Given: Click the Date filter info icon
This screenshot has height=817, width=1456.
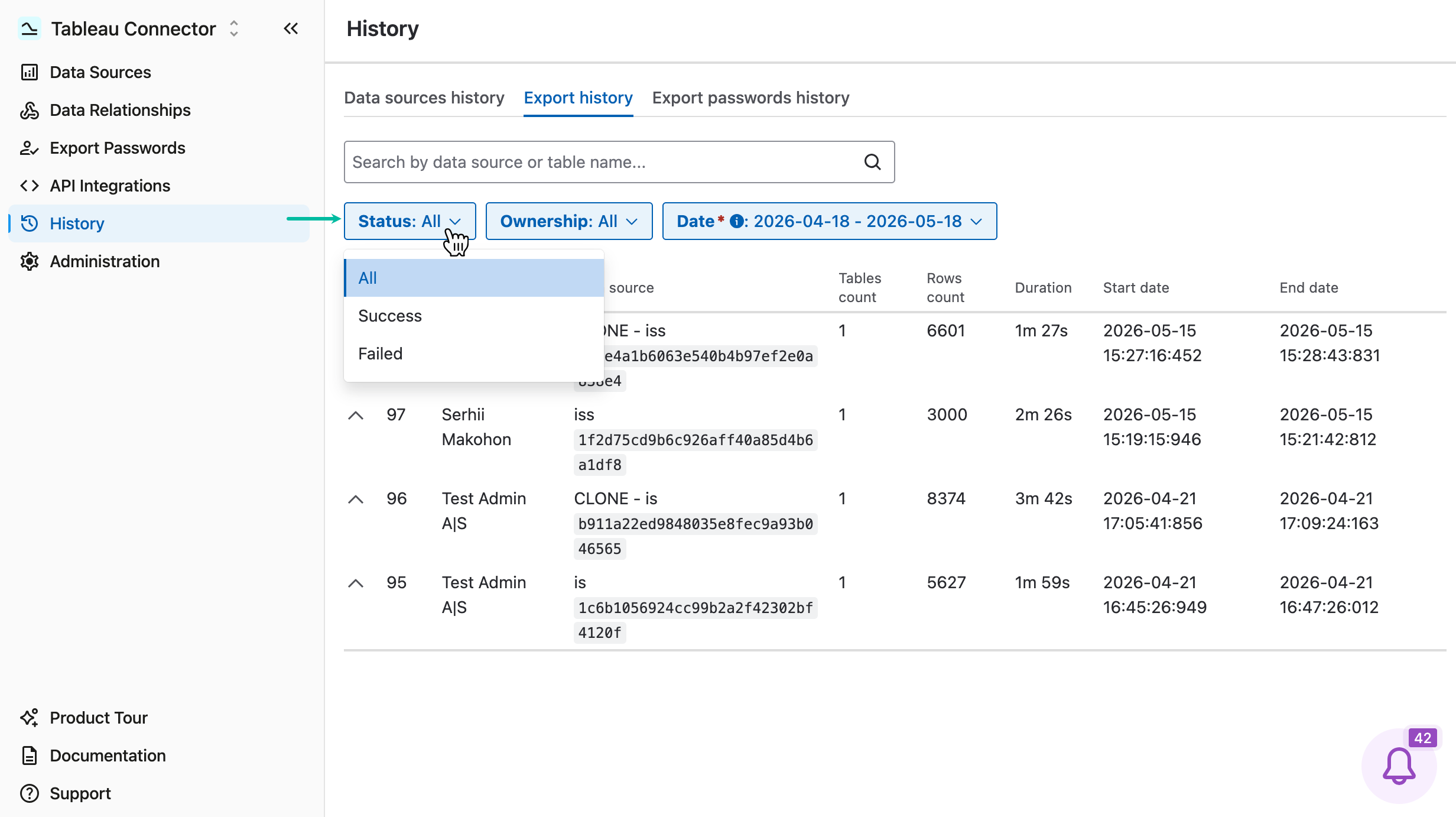Looking at the screenshot, I should click(736, 221).
